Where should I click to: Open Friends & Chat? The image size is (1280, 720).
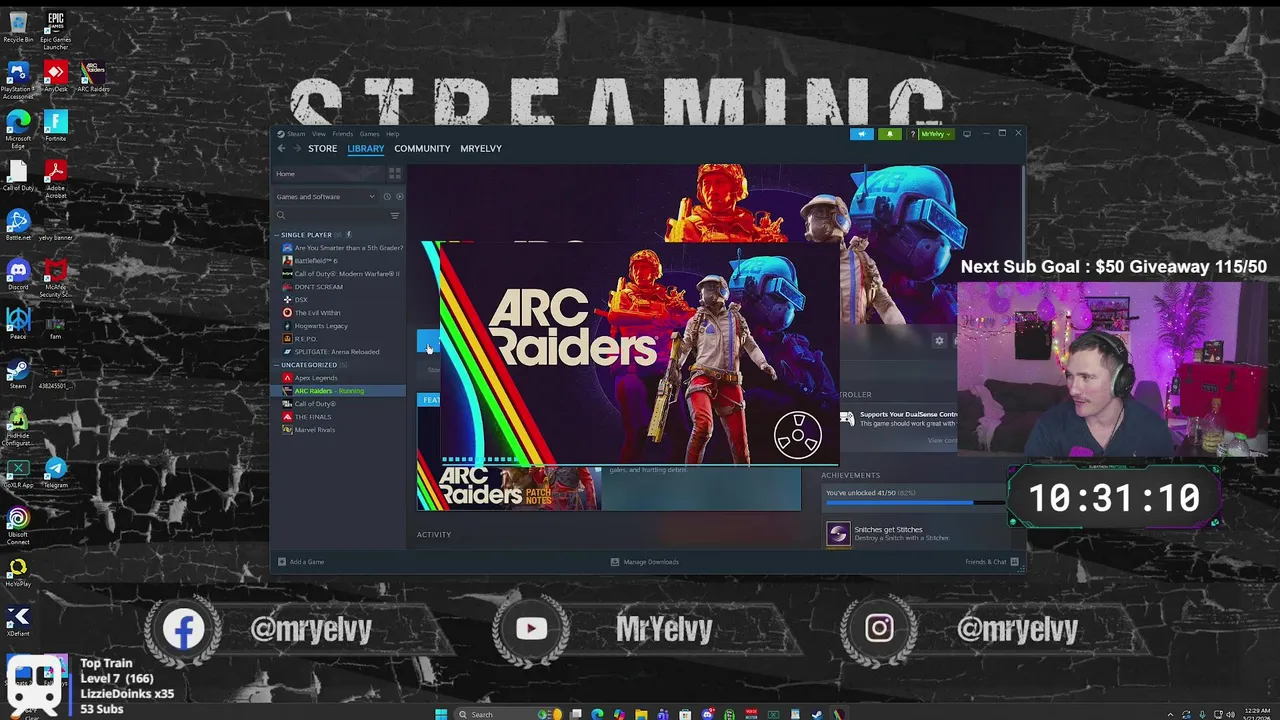click(x=991, y=562)
